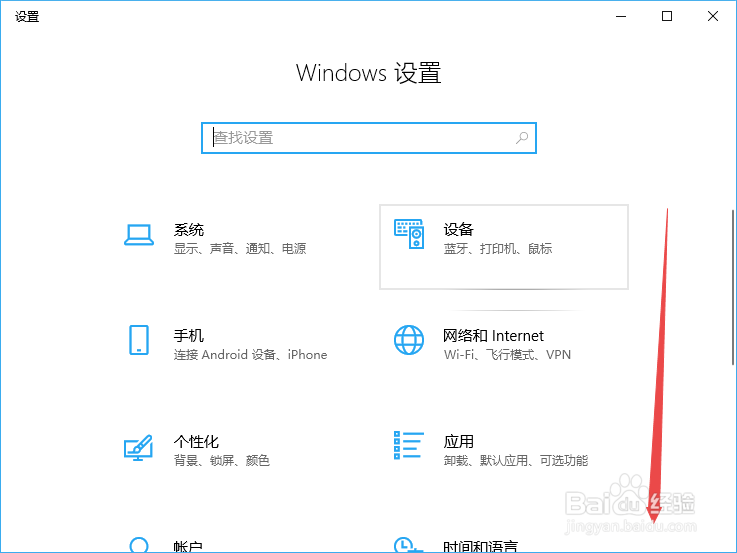The height and width of the screenshot is (553, 737).
Task: Open the Phone icon
Action: tap(139, 340)
